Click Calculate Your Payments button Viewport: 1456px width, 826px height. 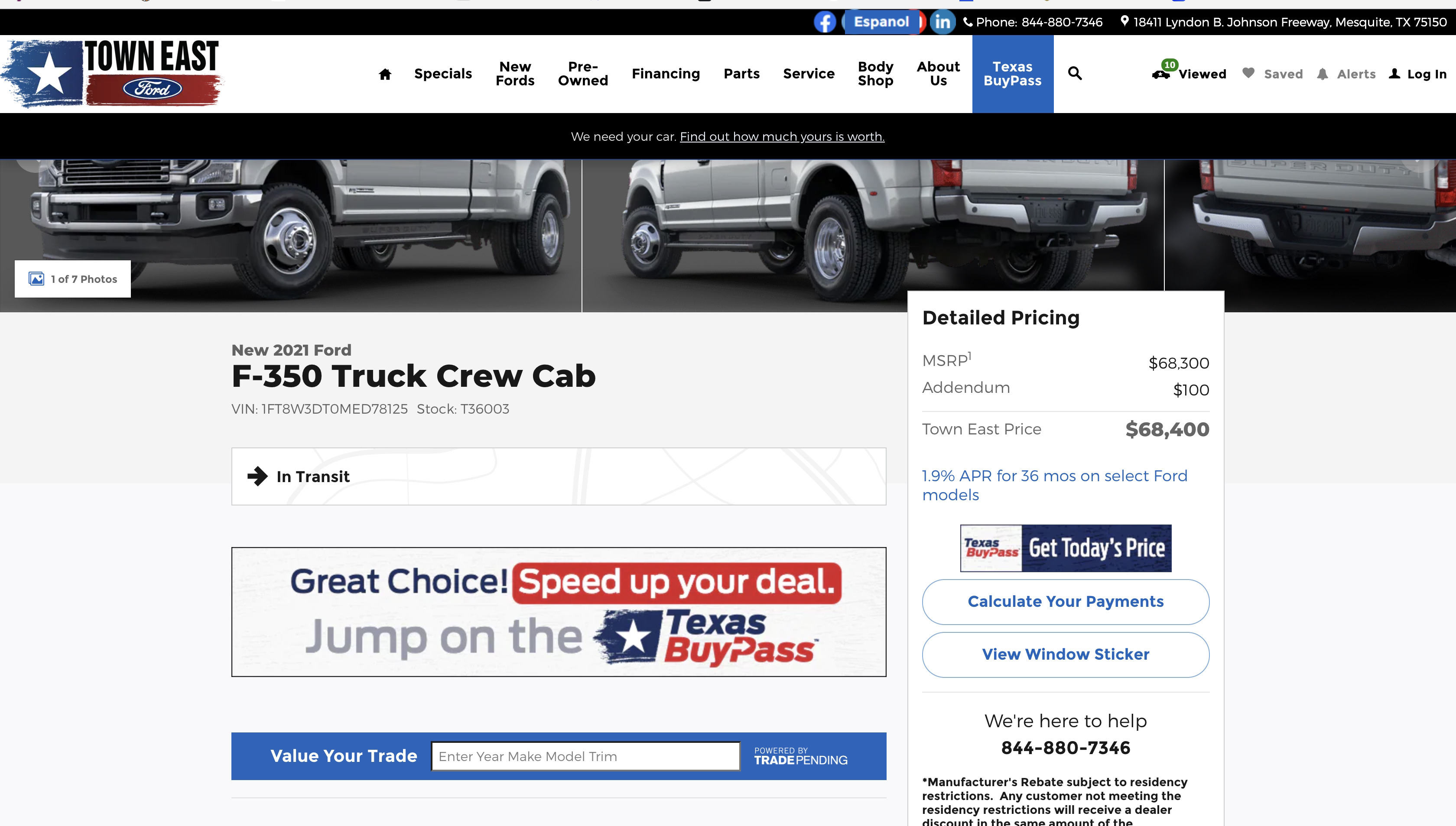(1066, 601)
